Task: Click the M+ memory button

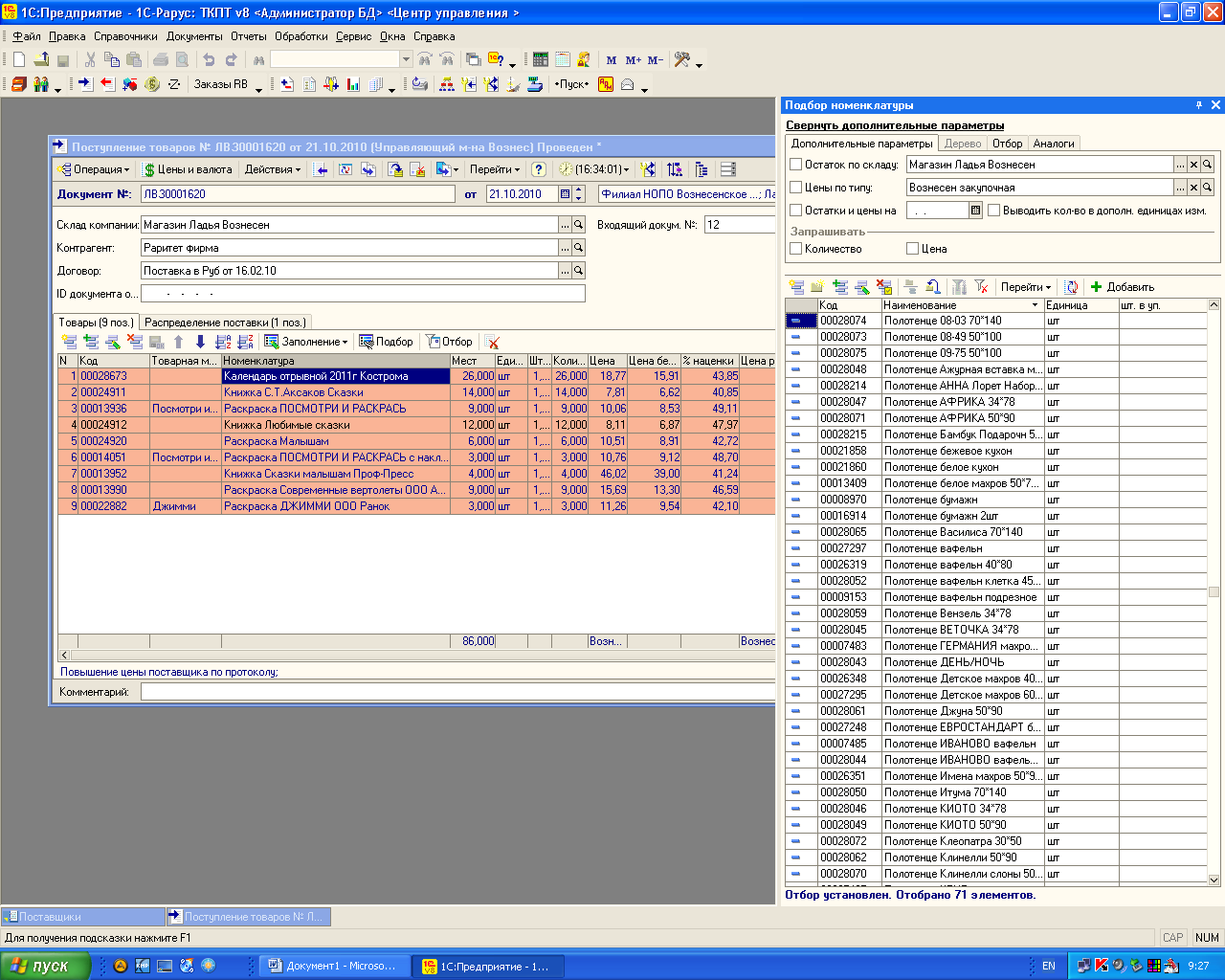Action: pos(633,59)
